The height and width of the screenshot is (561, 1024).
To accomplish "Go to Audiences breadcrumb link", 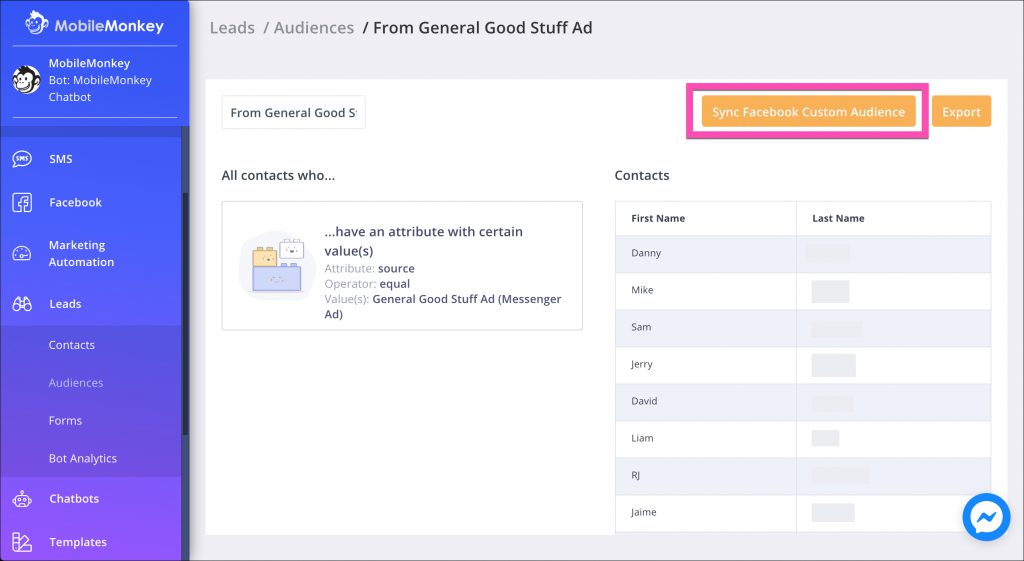I will [314, 28].
